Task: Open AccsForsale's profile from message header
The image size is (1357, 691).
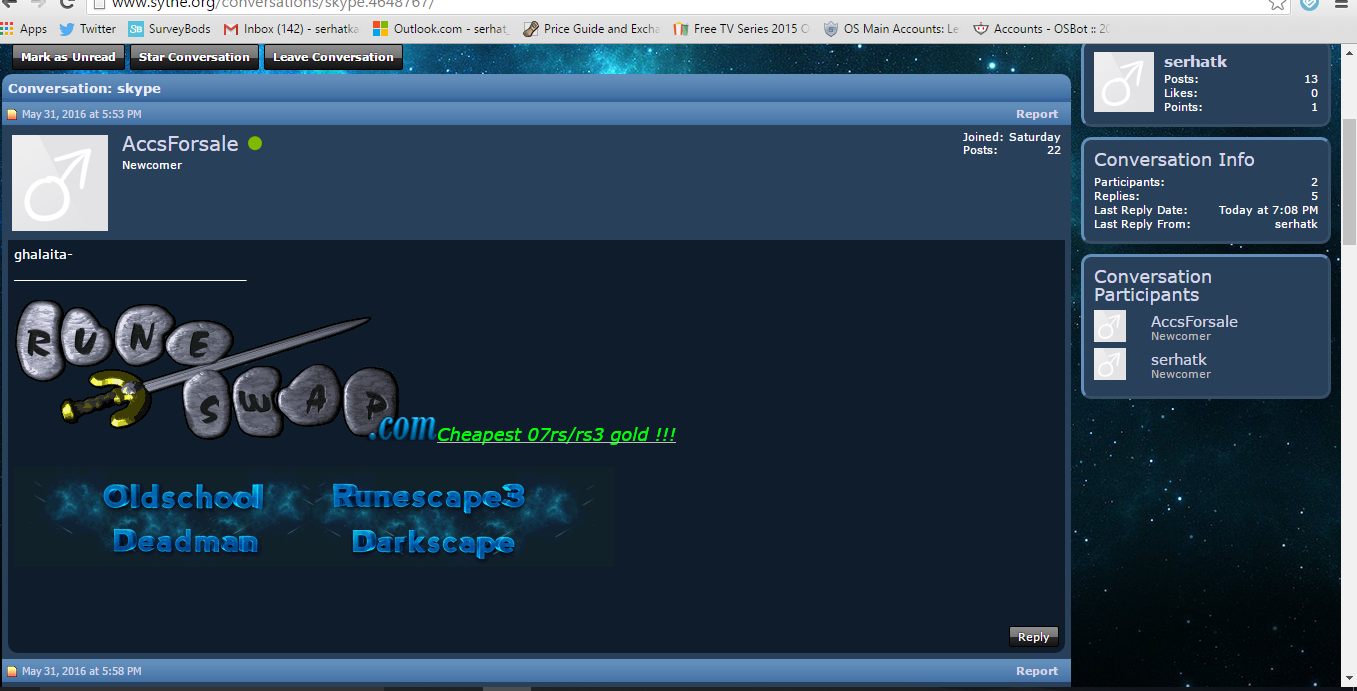Action: tap(180, 144)
